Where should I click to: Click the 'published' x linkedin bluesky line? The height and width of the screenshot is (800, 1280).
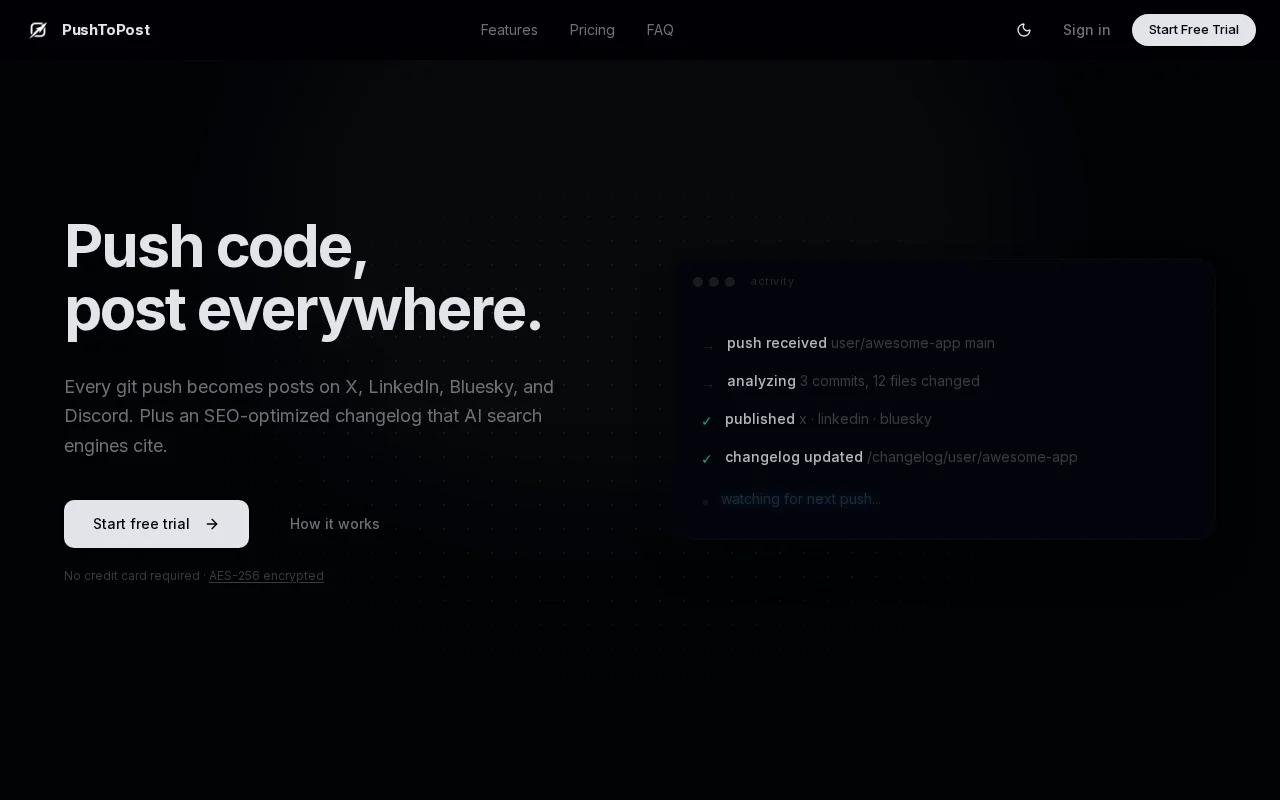point(816,419)
